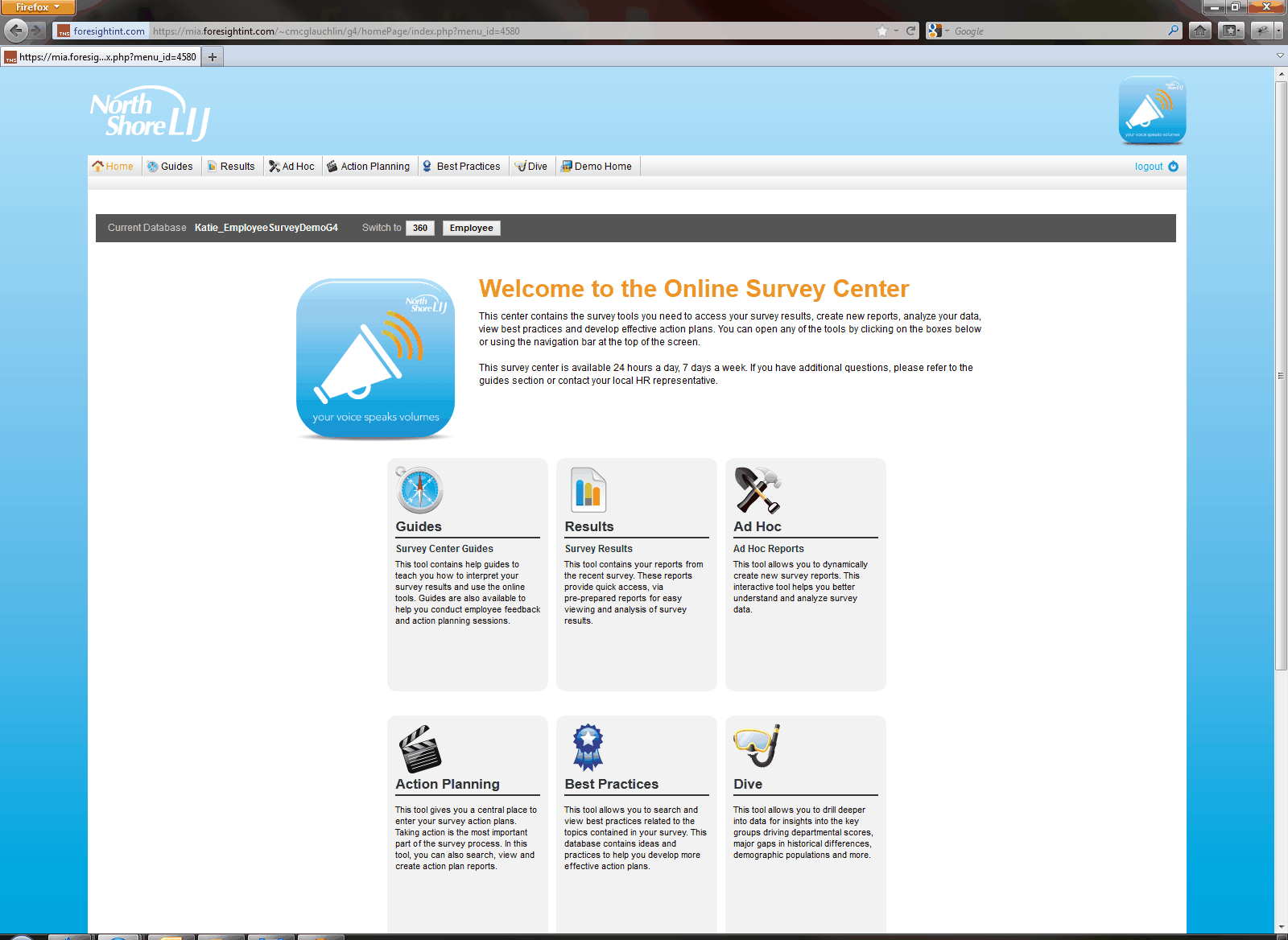Click the 'Survey Results' subtitle
This screenshot has height=940, width=1288.
pyautogui.click(x=599, y=549)
